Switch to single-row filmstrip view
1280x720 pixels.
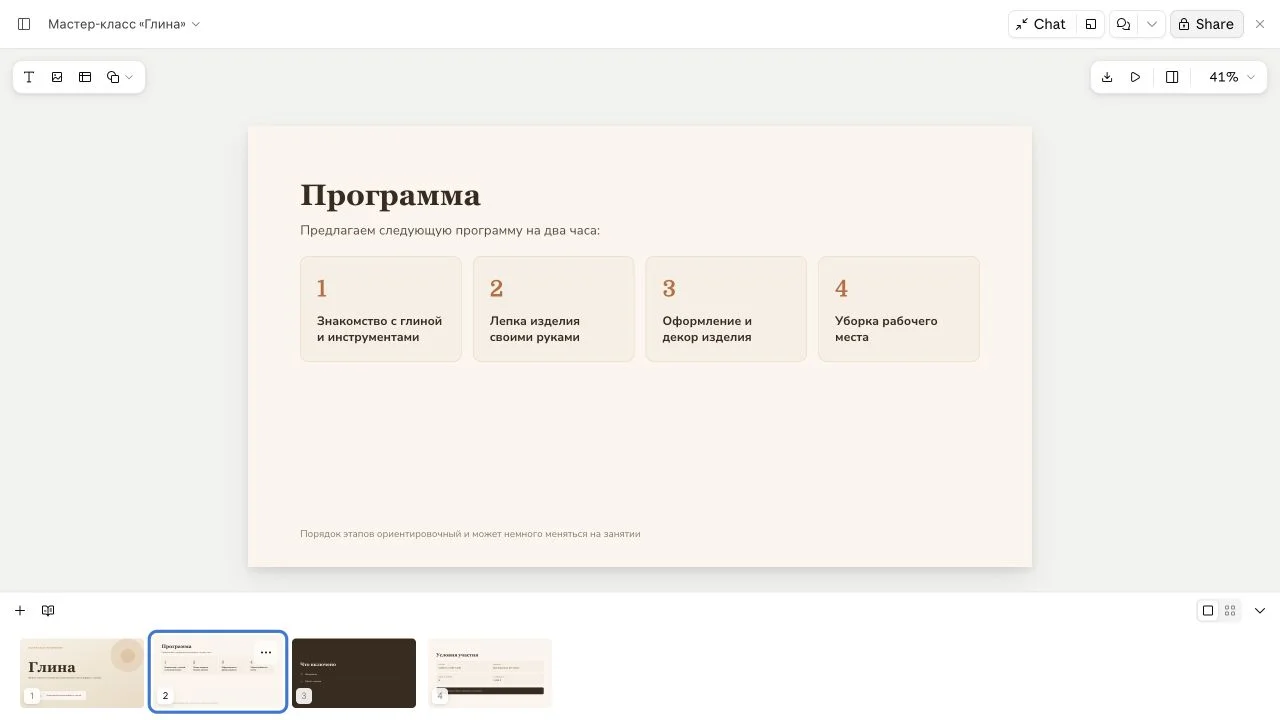(x=1208, y=610)
